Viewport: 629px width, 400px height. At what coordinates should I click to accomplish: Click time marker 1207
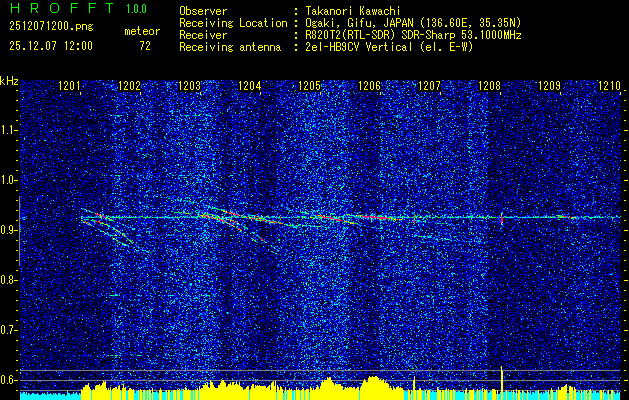coord(429,85)
